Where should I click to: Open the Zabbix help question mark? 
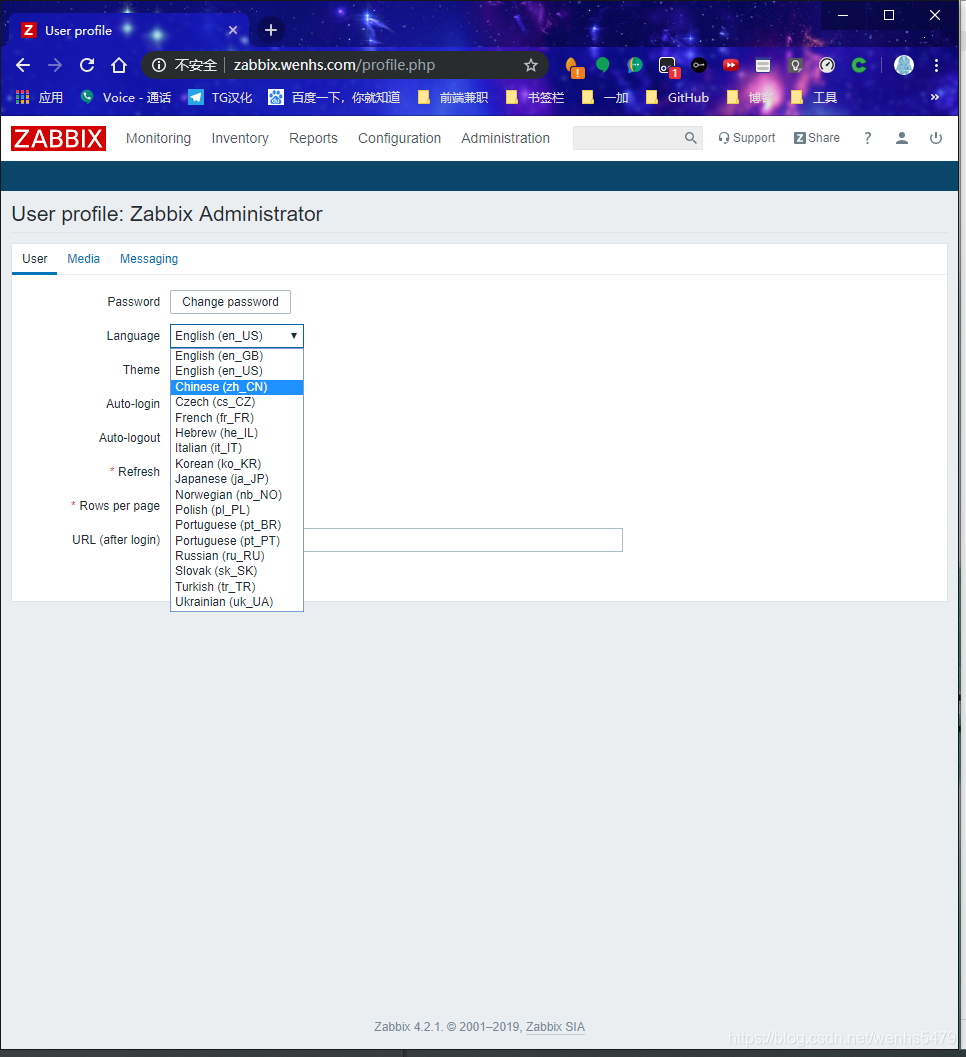point(868,138)
